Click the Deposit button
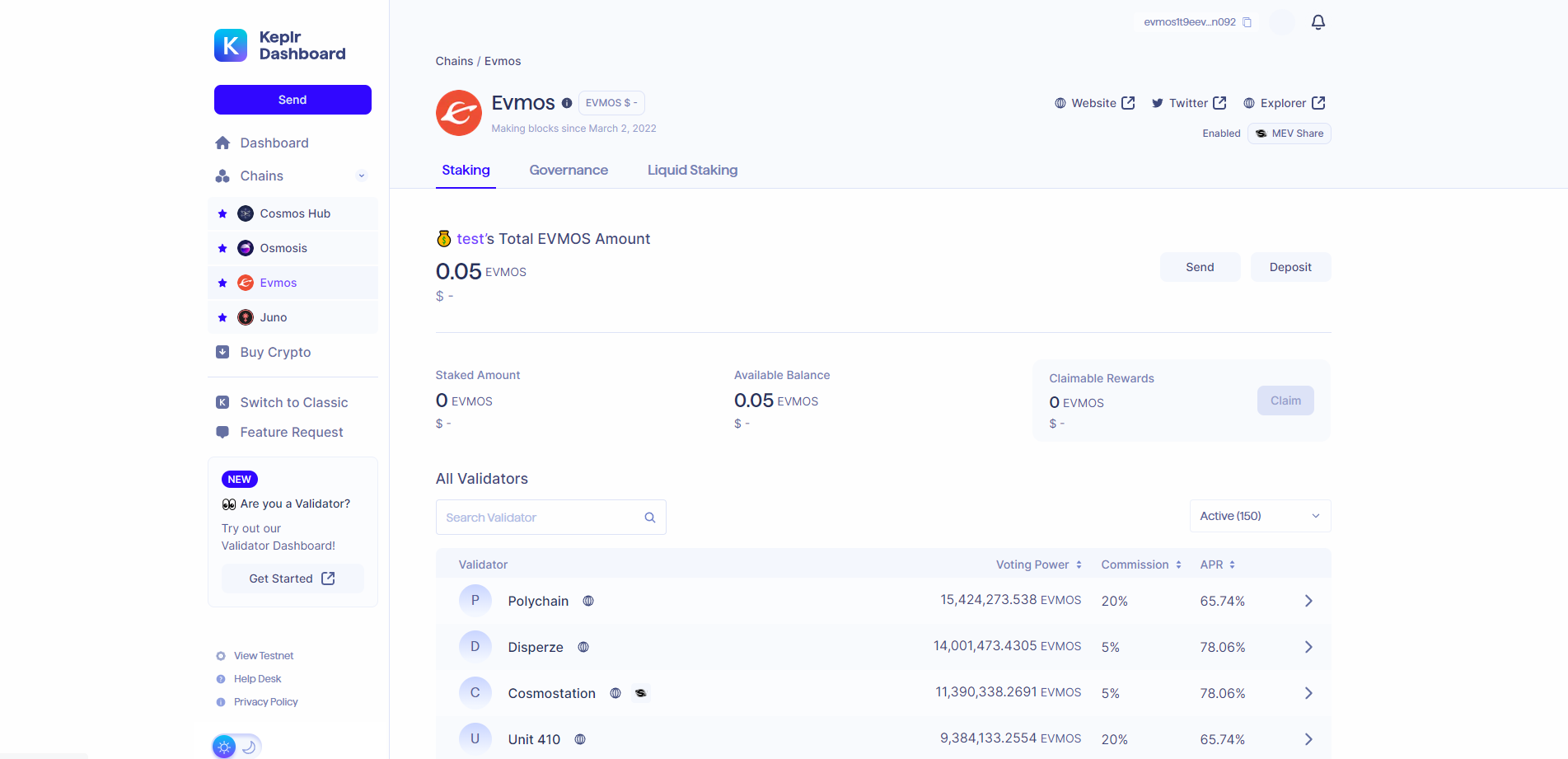This screenshot has width=1568, height=759. [x=1290, y=267]
